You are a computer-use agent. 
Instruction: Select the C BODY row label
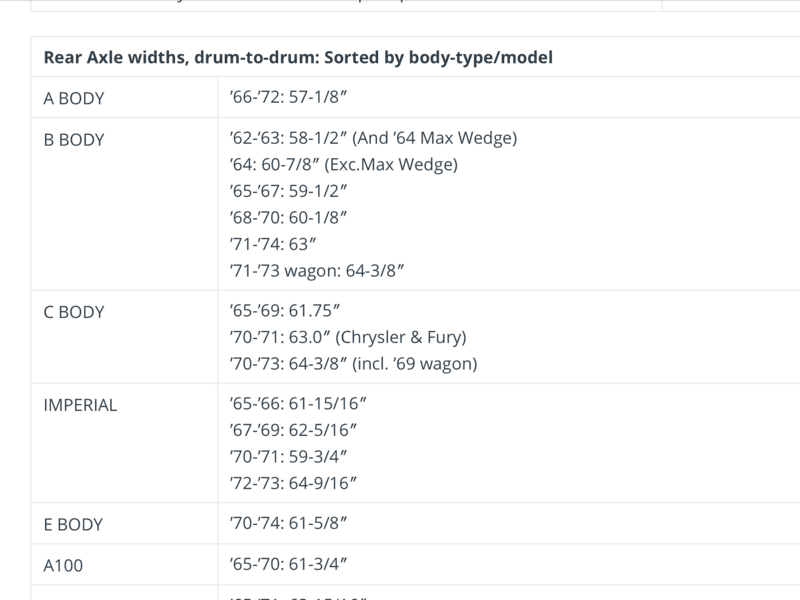click(74, 312)
